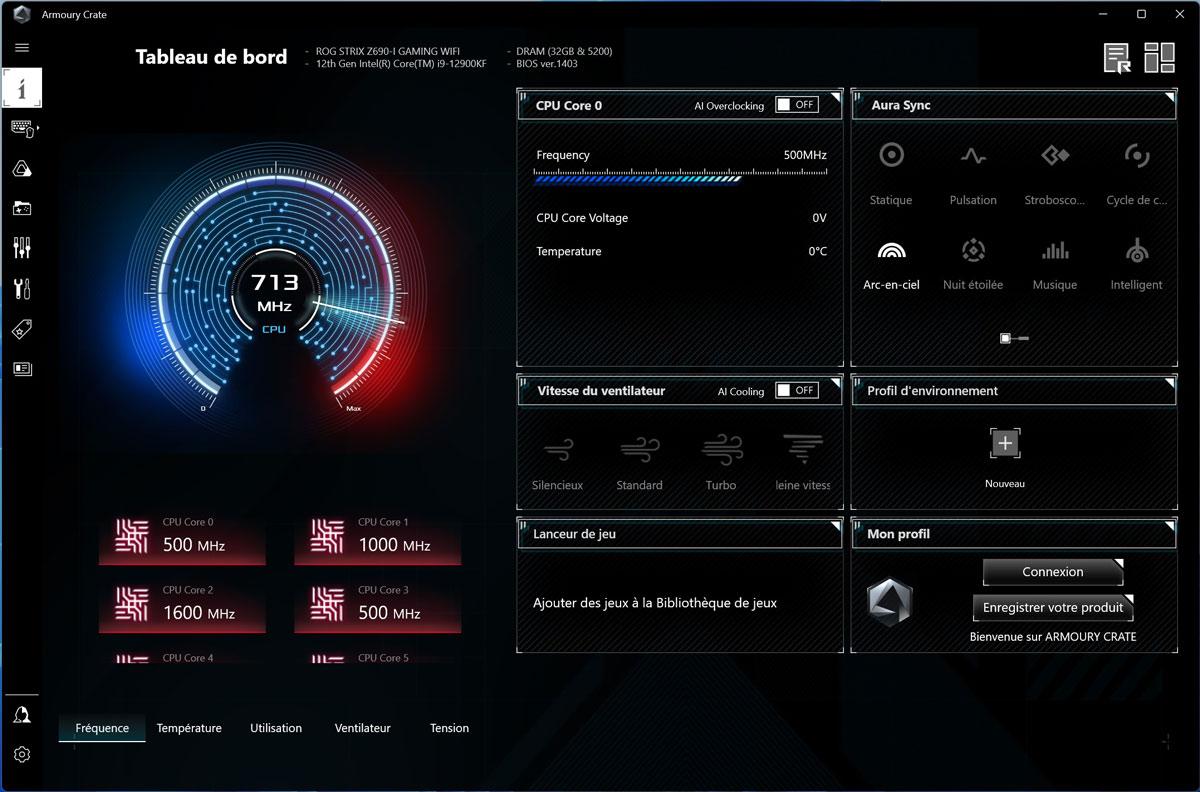Click the Aura Sync page indicator slider
This screenshot has width=1200, height=792.
[1014, 339]
